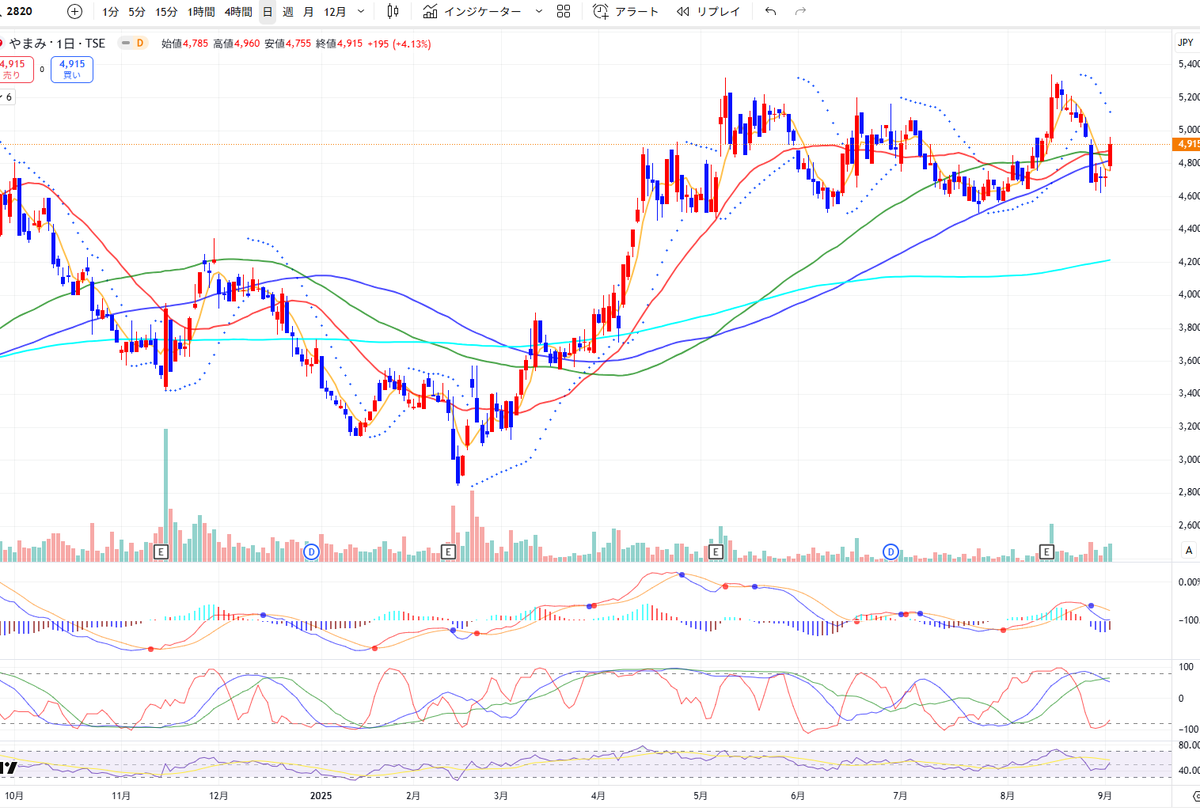
Task: Click the 2025 label on time axis
Action: pyautogui.click(x=320, y=796)
